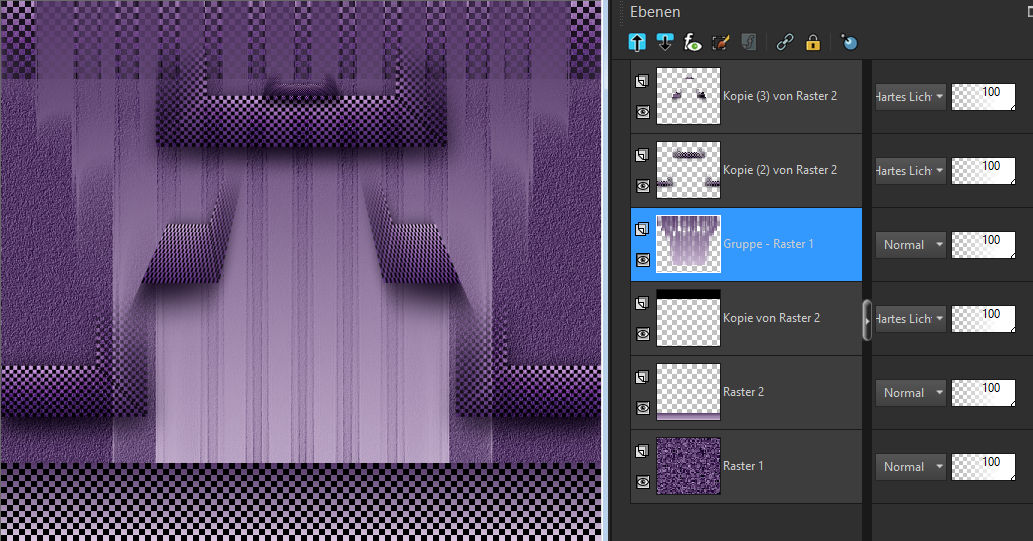Open the layer effects fx icon
The height and width of the screenshot is (541, 1033).
[692, 42]
